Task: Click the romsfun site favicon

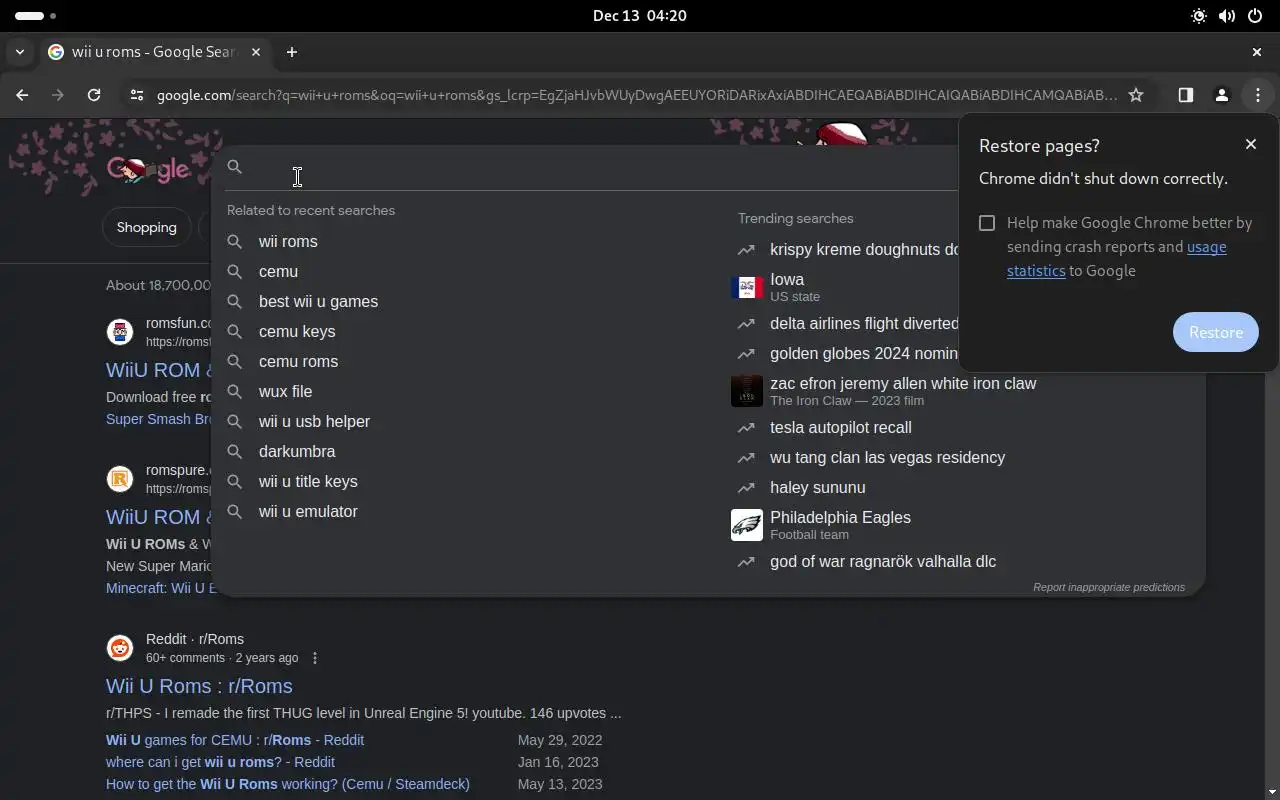Action: tap(120, 332)
